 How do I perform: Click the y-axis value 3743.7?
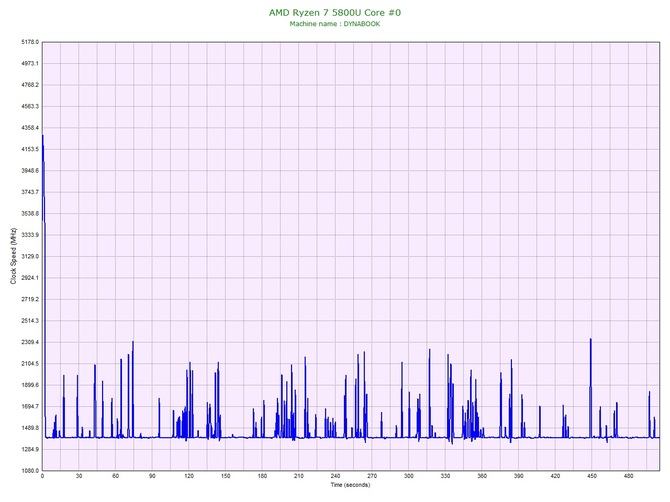click(x=30, y=192)
